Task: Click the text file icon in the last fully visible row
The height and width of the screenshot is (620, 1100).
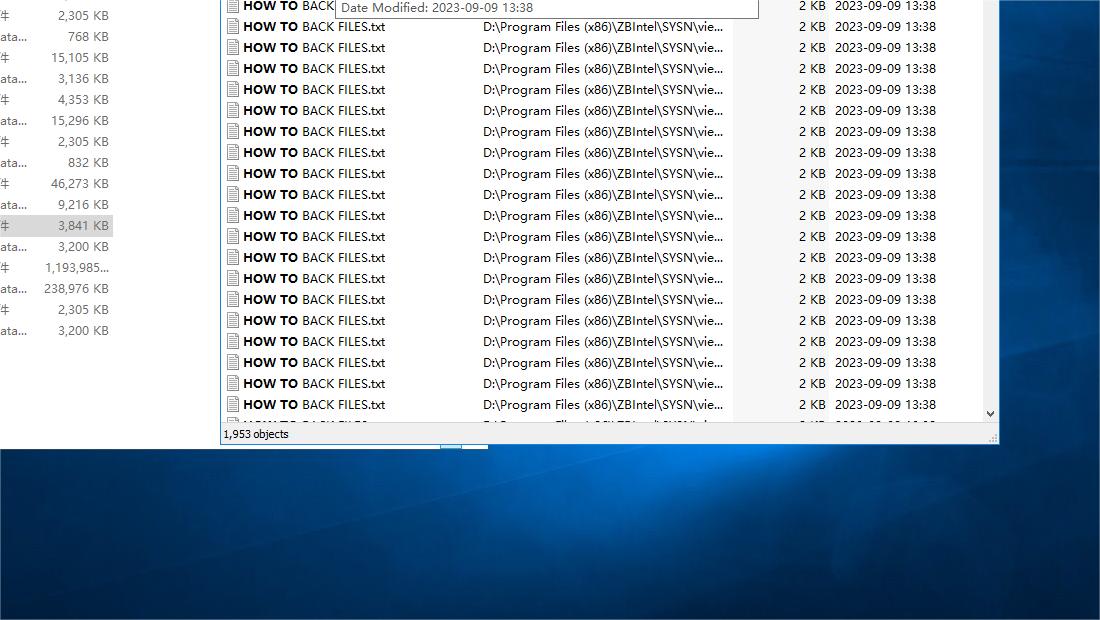Action: pos(233,405)
